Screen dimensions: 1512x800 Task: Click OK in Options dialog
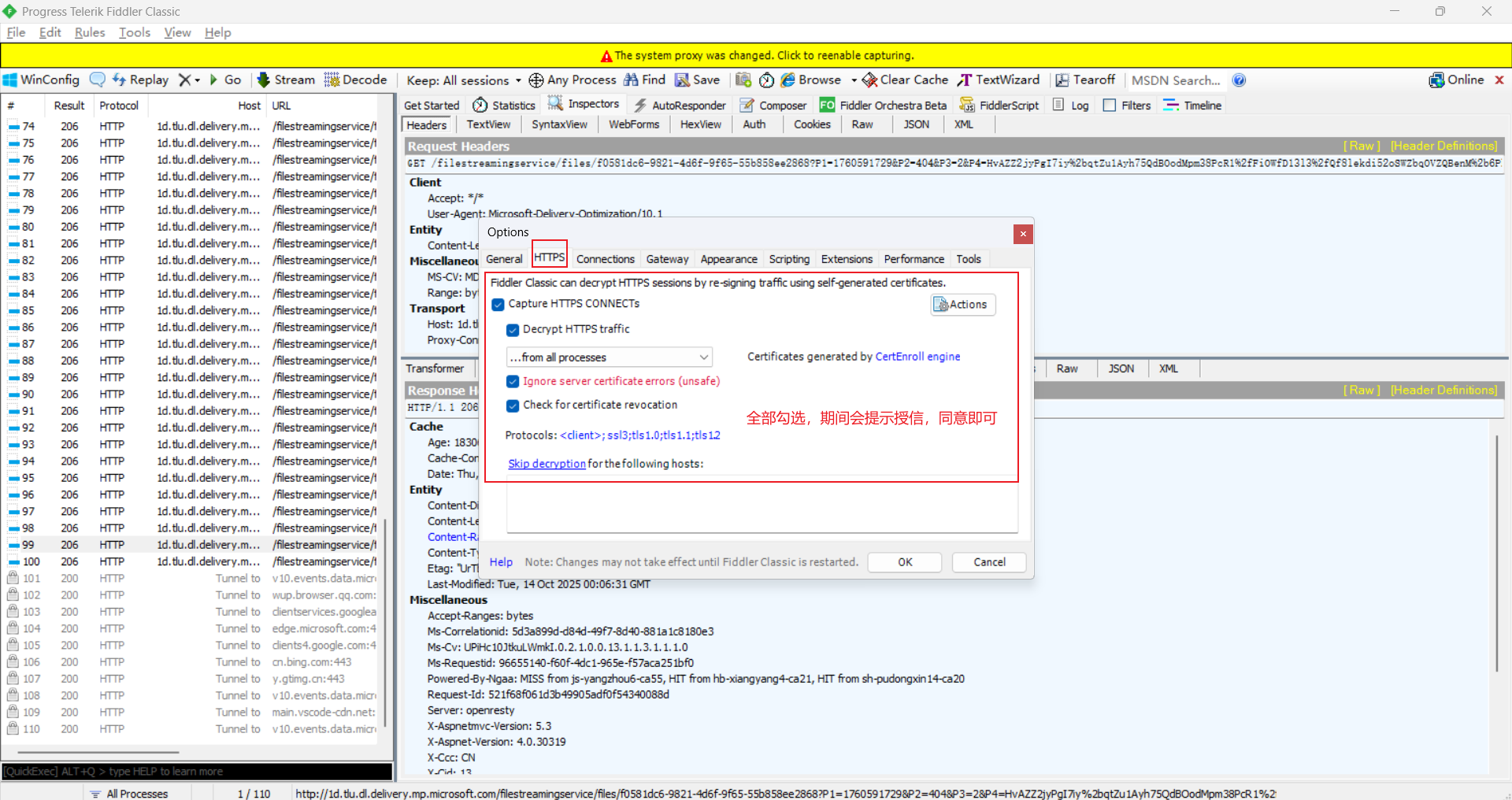pos(905,562)
